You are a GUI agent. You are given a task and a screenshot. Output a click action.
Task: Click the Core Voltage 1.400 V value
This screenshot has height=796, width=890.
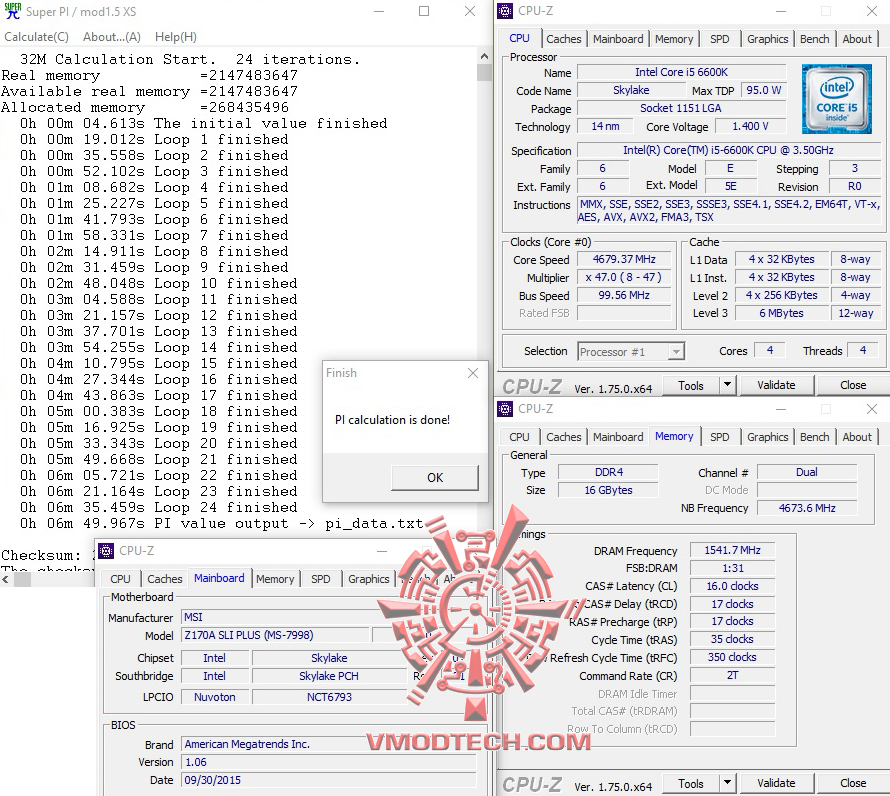click(750, 127)
